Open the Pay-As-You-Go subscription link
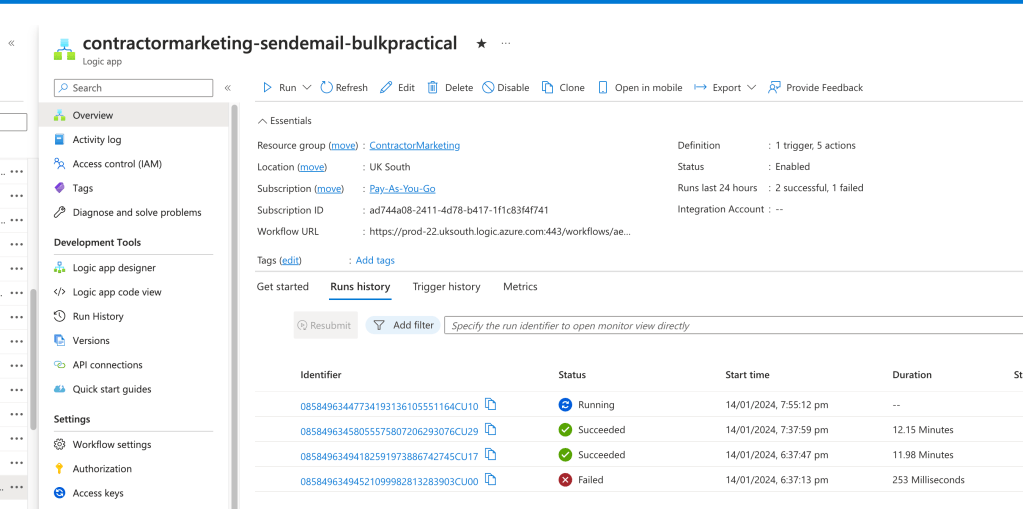Viewport: 1023px width, 509px height. point(402,189)
